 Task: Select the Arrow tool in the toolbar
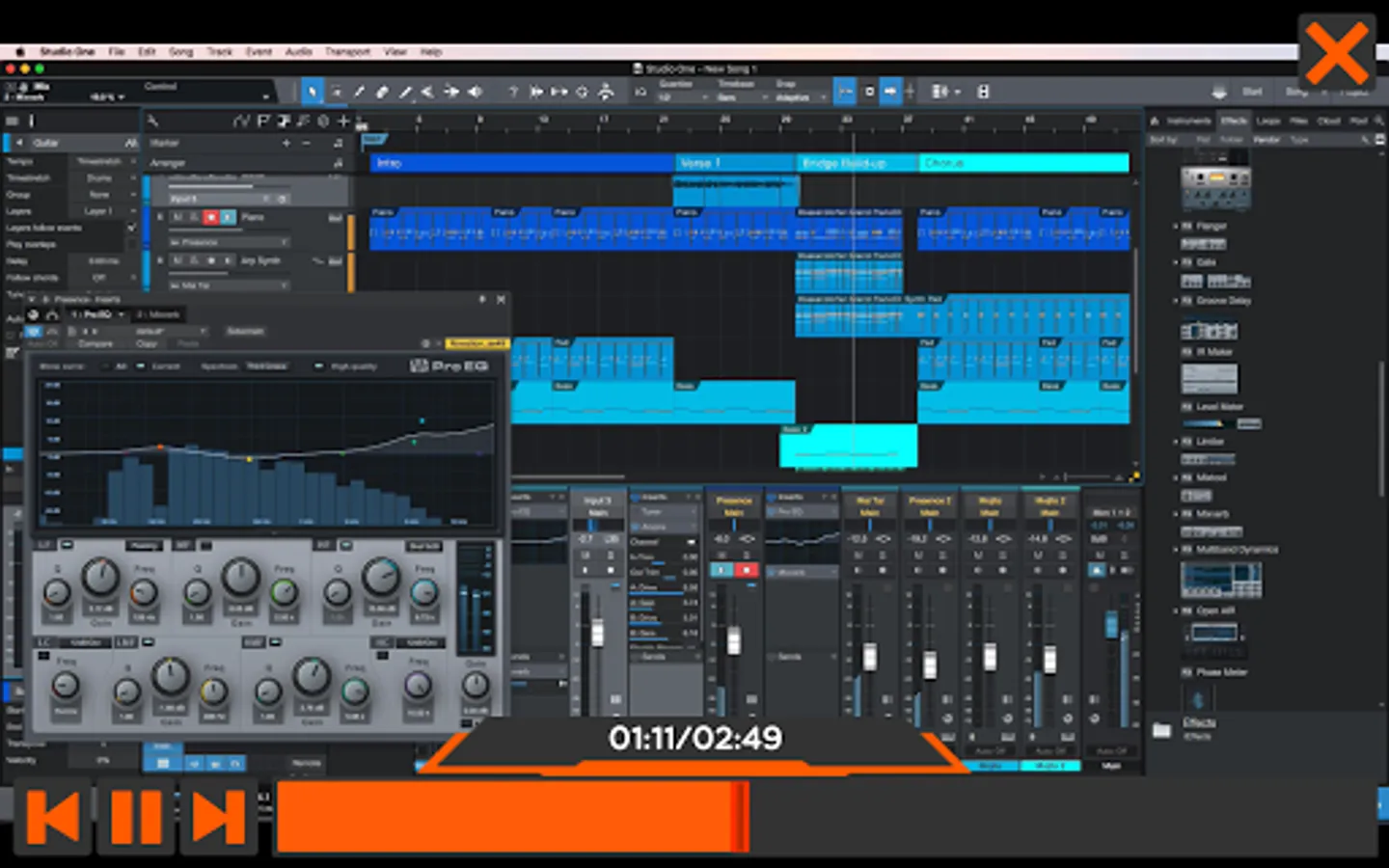pyautogui.click(x=312, y=92)
